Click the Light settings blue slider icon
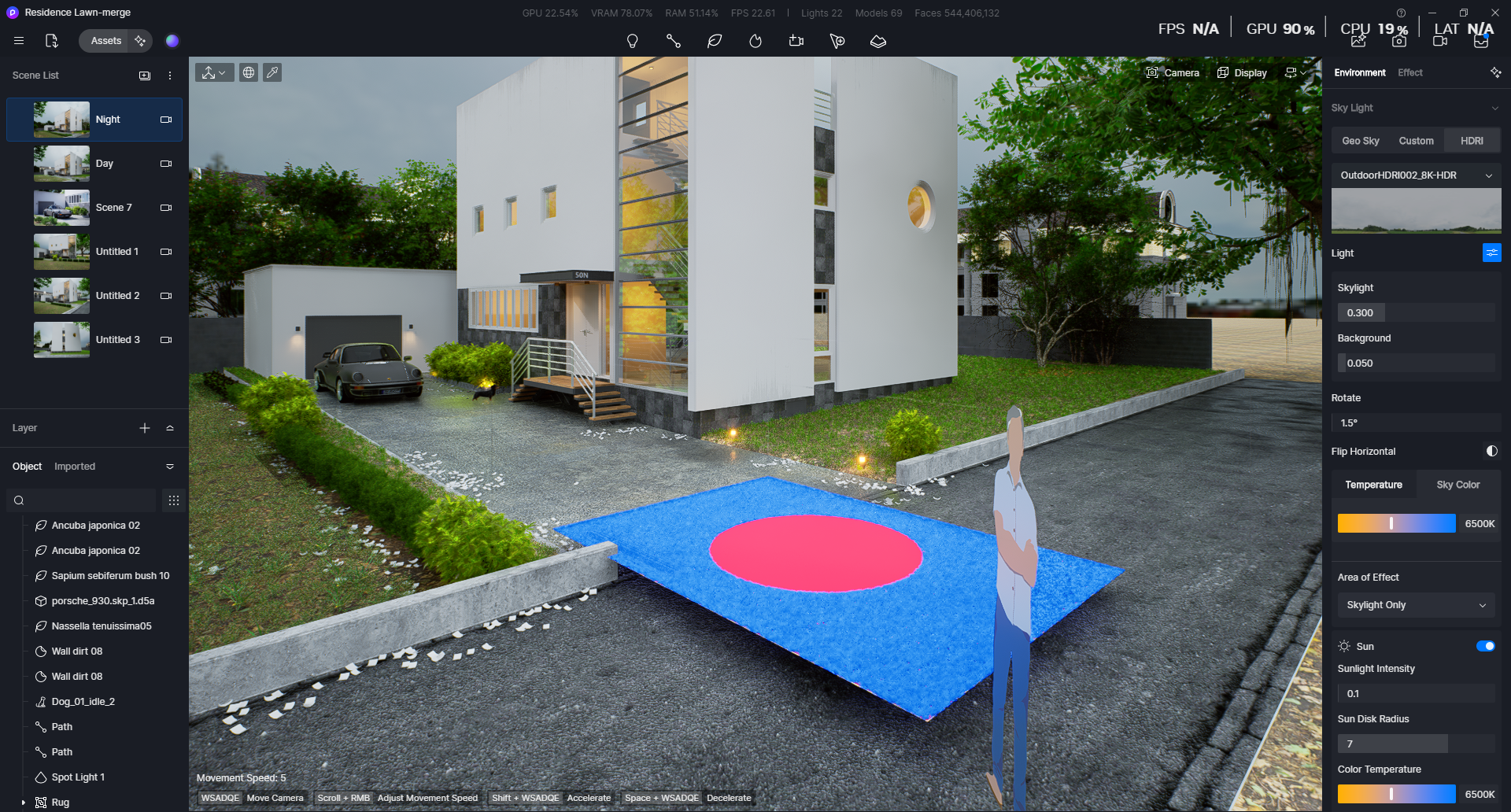 1491,253
